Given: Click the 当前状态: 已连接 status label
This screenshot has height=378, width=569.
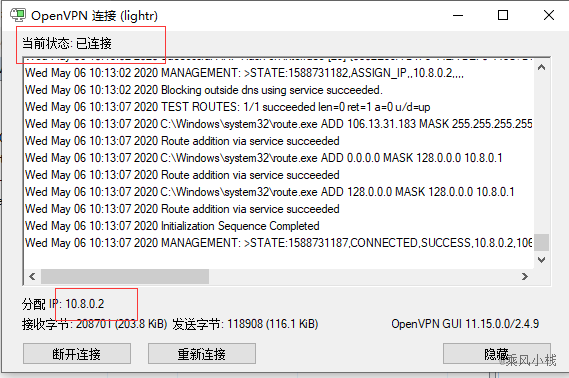Looking at the screenshot, I should 67,44.
